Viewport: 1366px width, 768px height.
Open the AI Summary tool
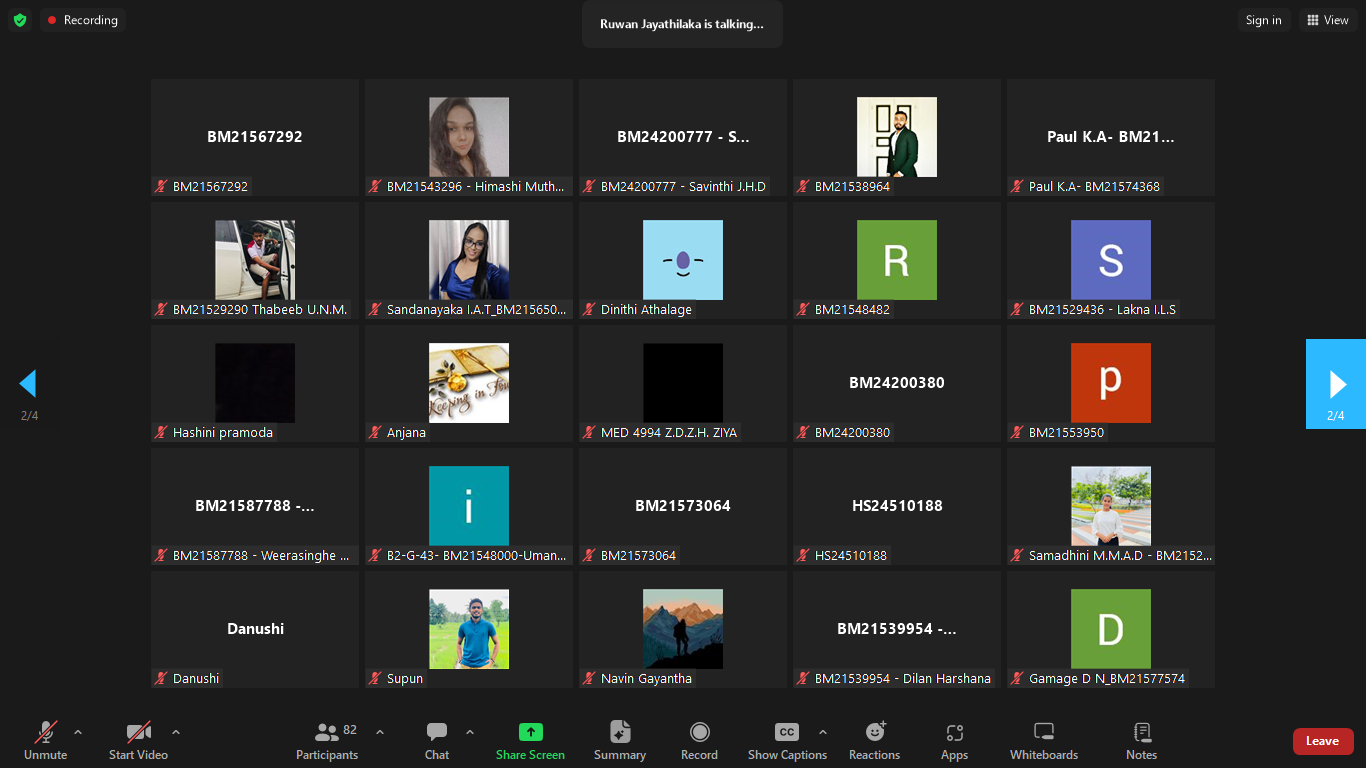point(620,740)
